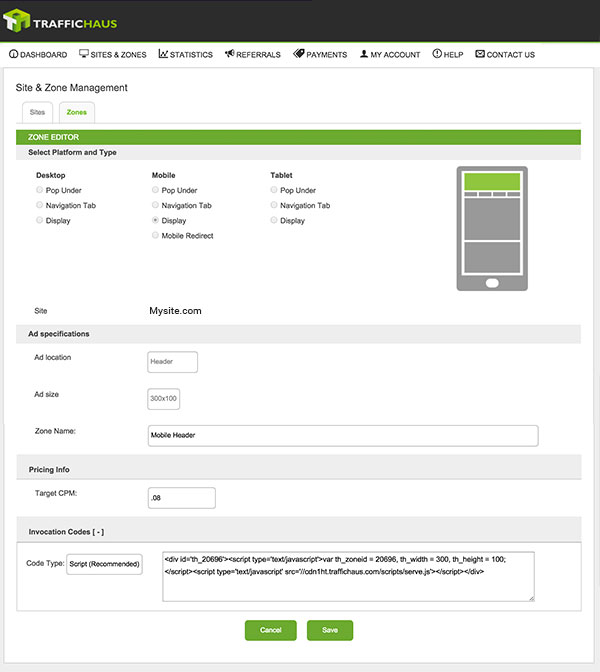Click the Payments tag icon

pyautogui.click(x=299, y=54)
